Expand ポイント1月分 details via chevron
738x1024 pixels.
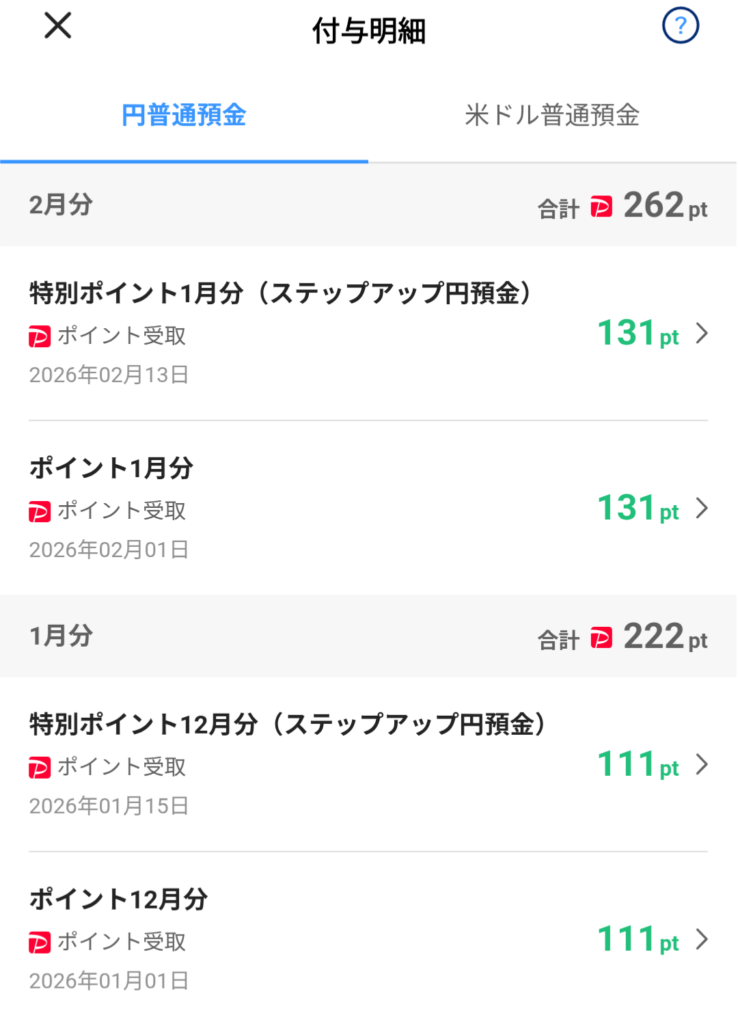pos(701,509)
